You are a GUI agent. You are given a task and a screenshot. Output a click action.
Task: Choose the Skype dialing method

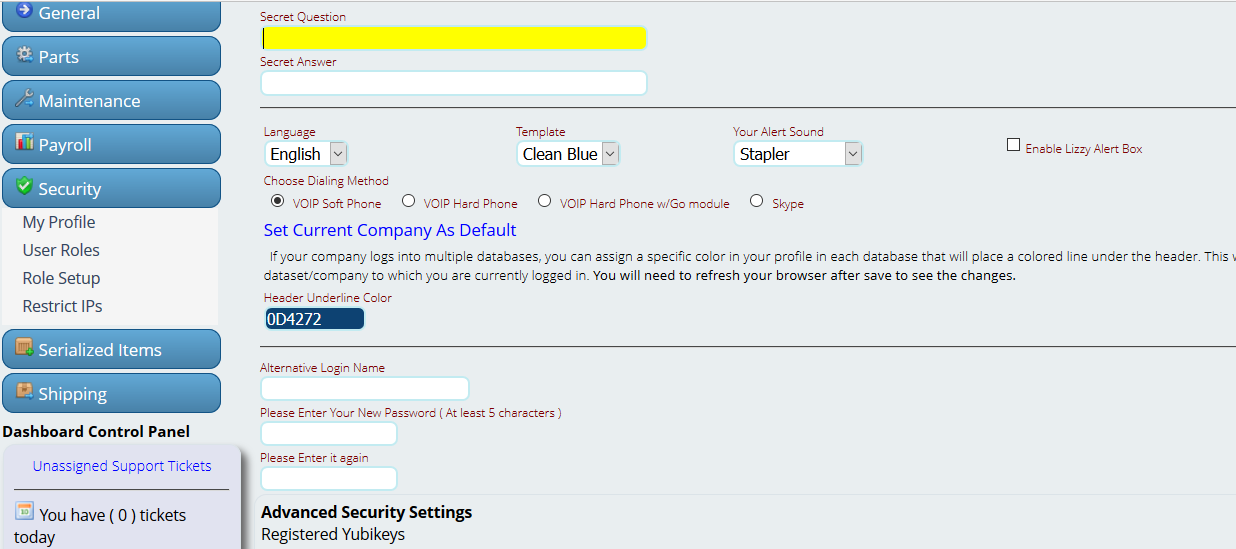(x=756, y=201)
